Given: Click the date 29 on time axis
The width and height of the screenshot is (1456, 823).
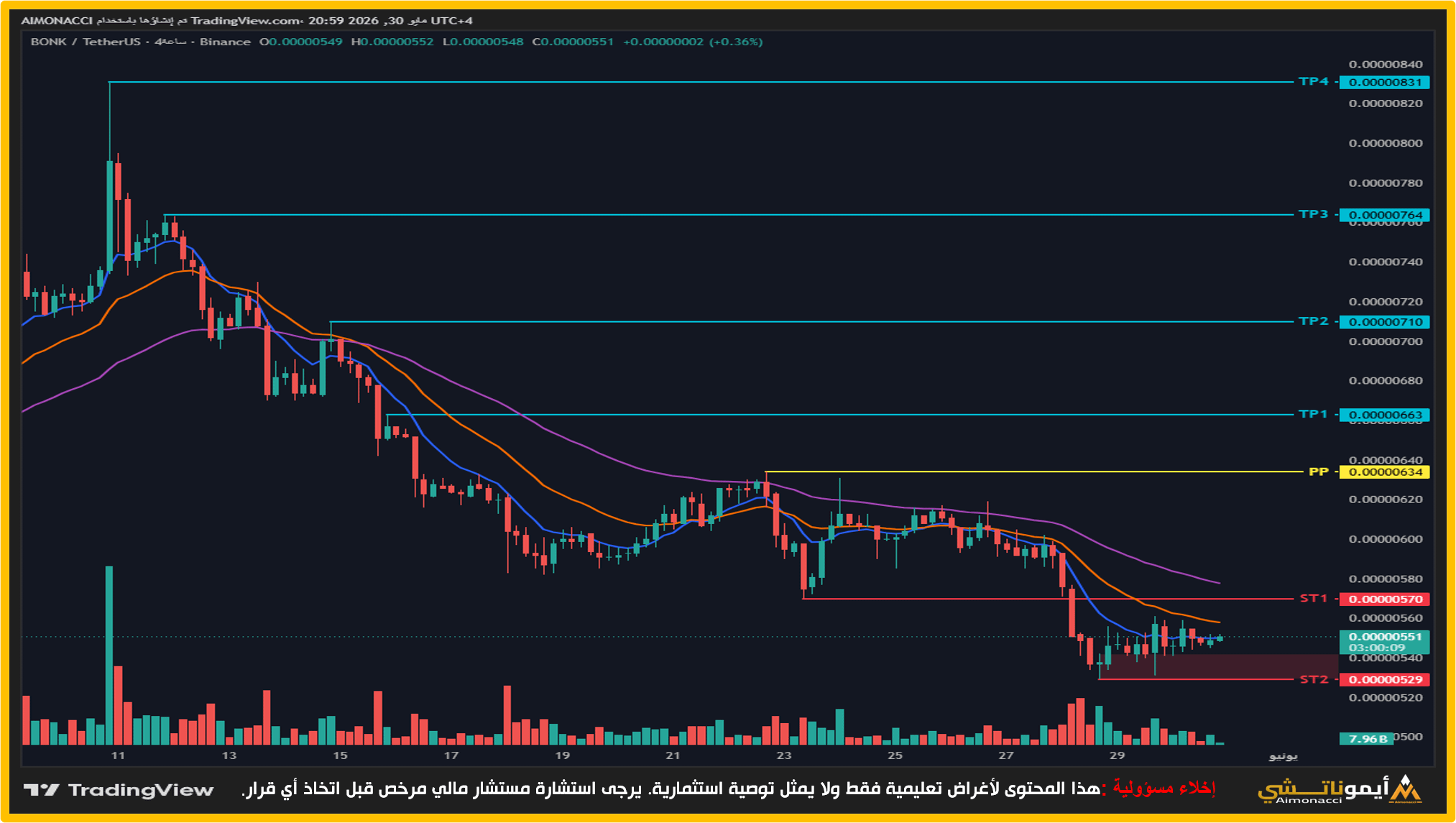Looking at the screenshot, I should pos(1117,755).
